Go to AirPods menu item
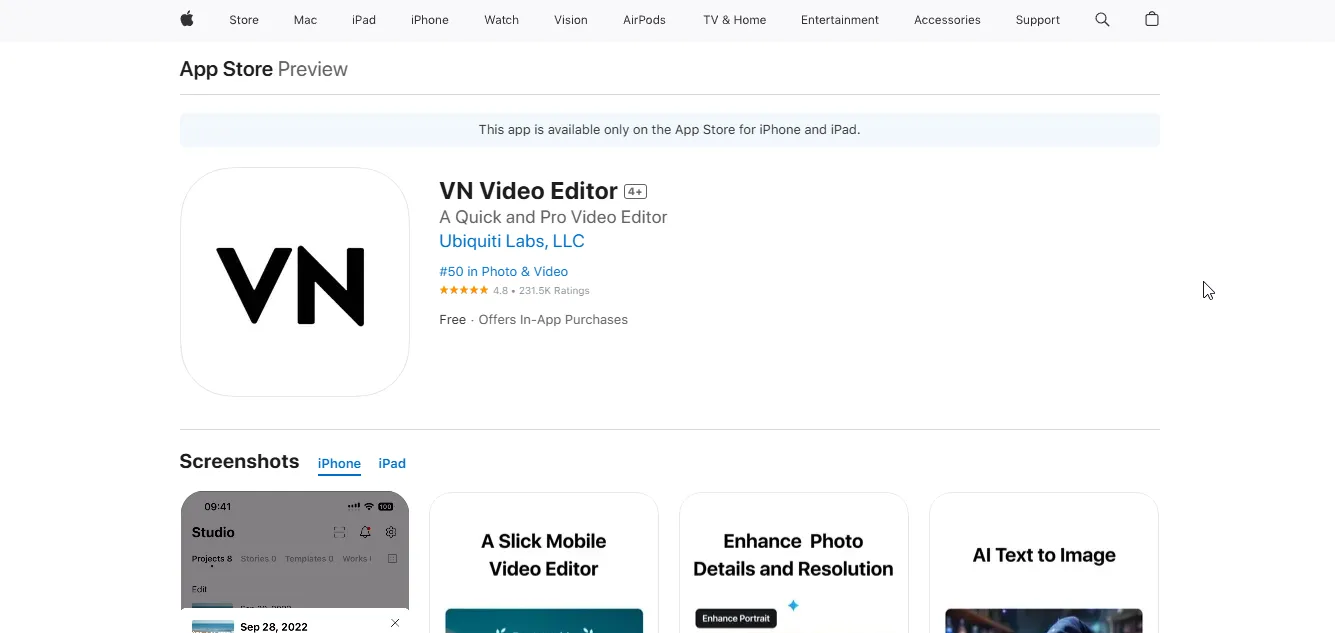1335x633 pixels. coord(644,20)
